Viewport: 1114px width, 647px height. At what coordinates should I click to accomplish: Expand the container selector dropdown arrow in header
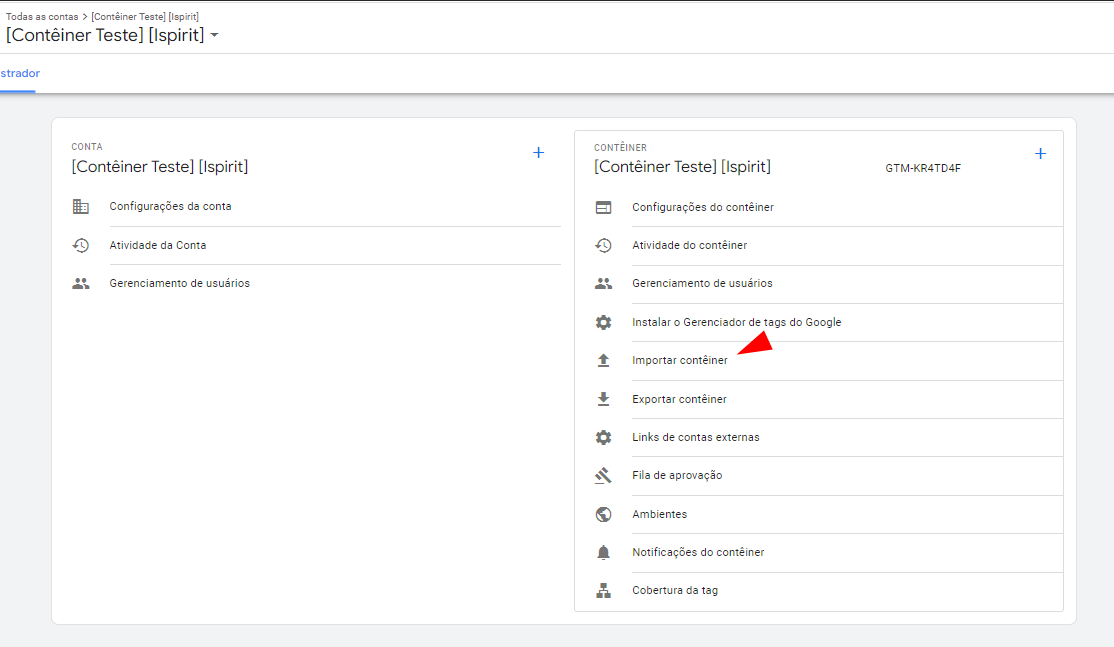[x=215, y=36]
